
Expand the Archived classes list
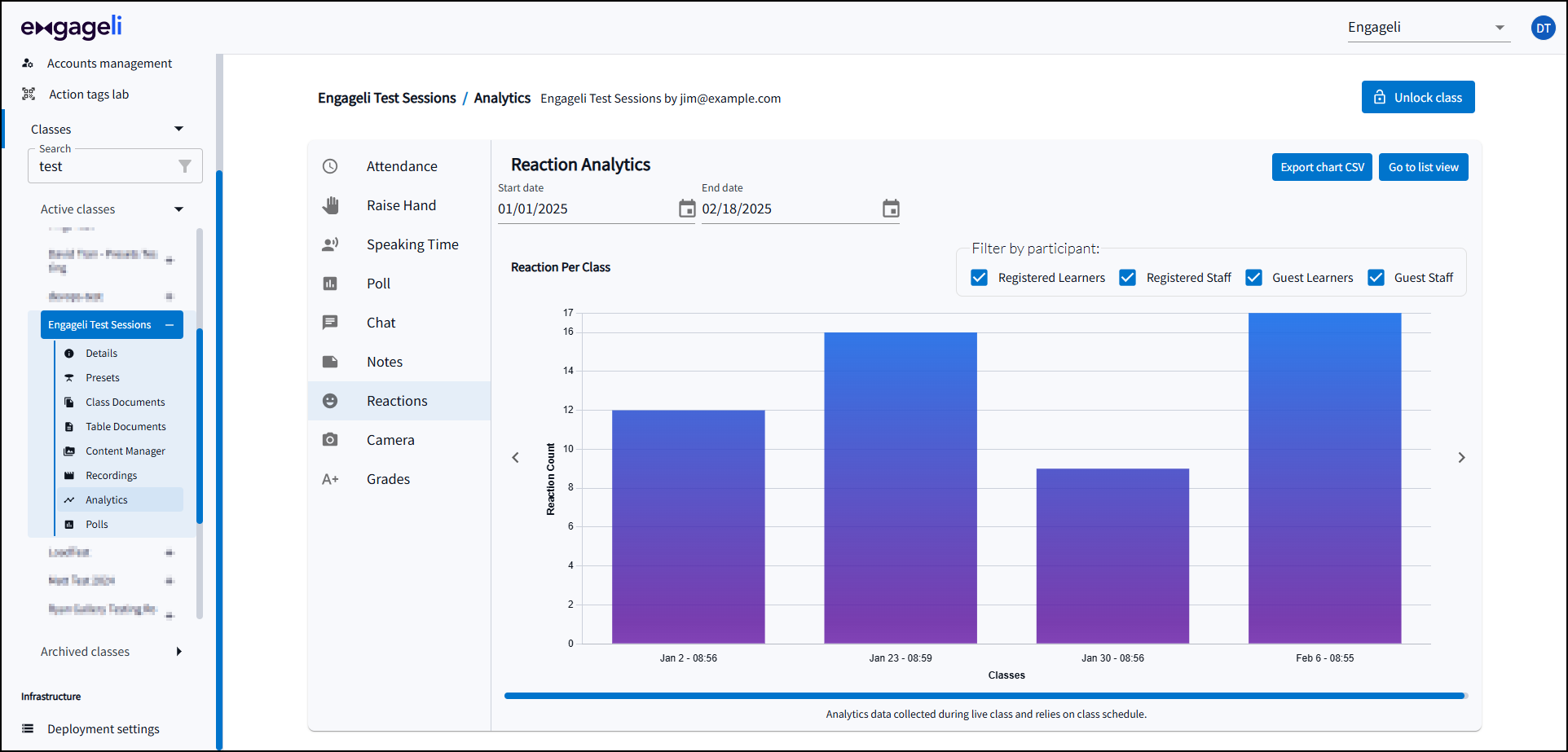pos(179,652)
